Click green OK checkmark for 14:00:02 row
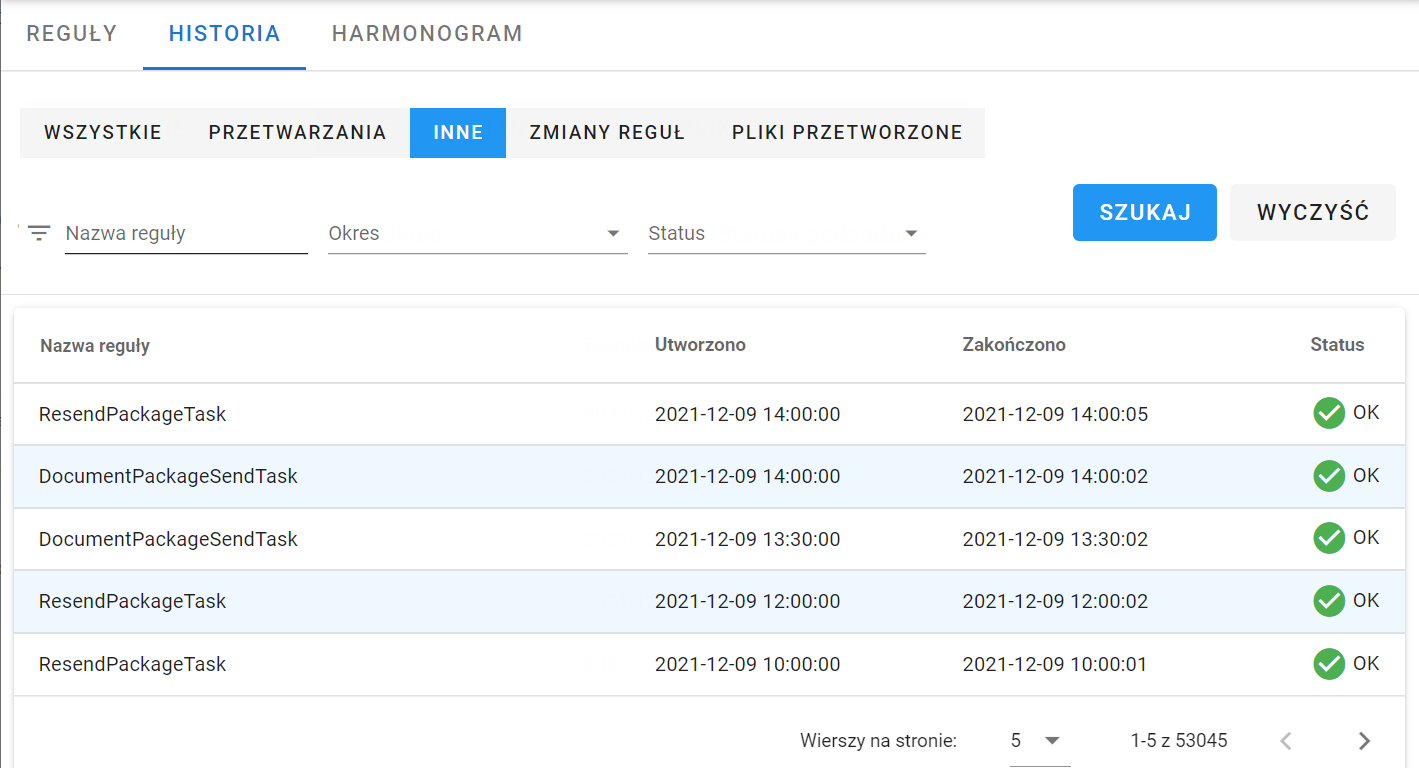Viewport: 1419px width, 768px height. 1329,476
